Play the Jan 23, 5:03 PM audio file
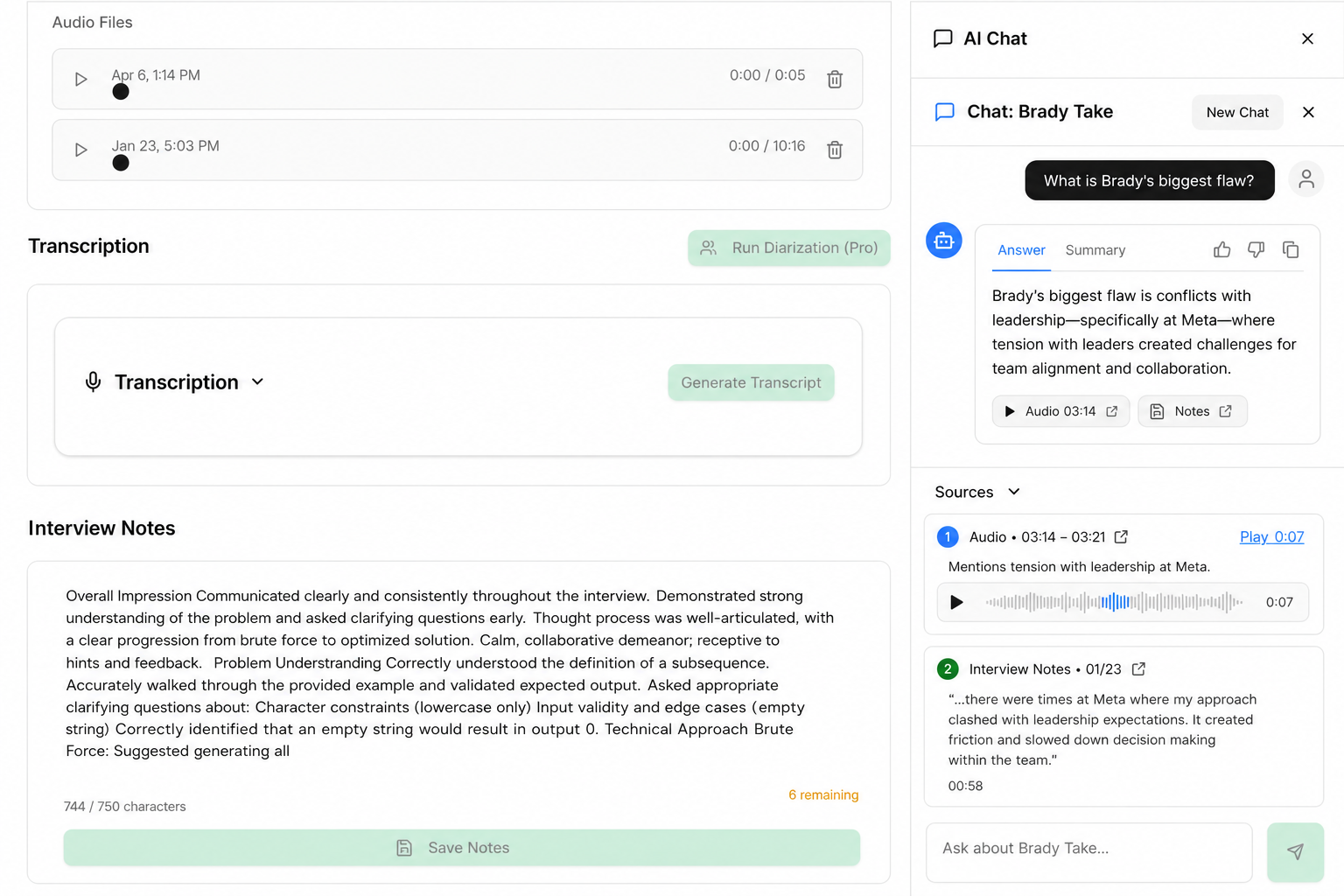The image size is (1344, 896). [x=81, y=150]
